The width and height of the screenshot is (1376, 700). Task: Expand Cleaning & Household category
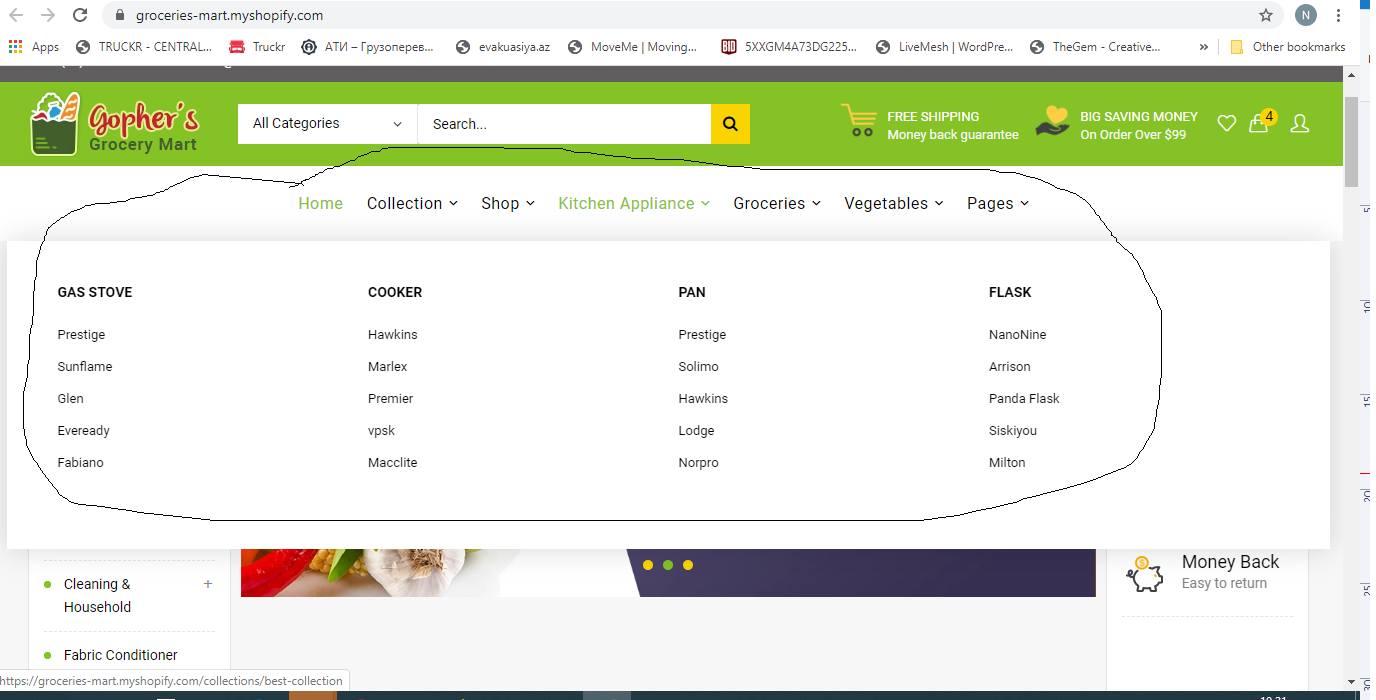(x=208, y=584)
